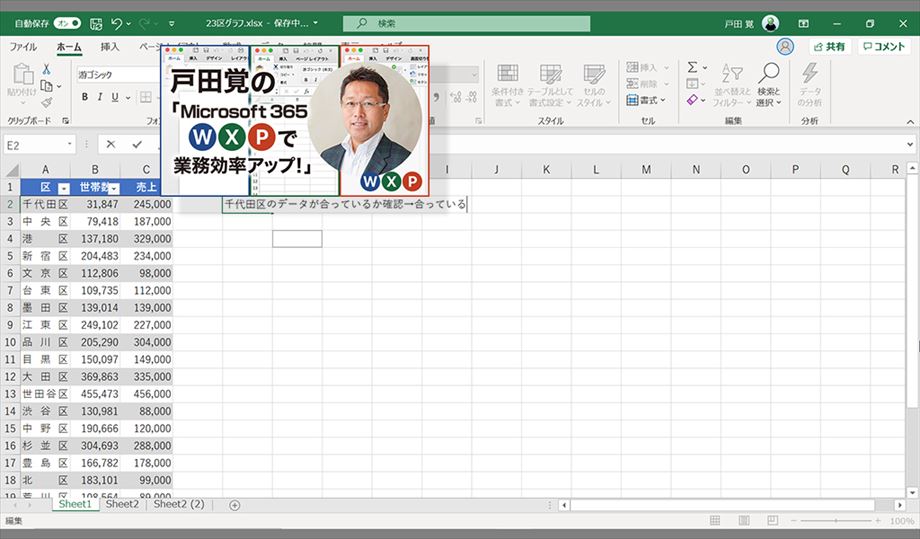Click the Format Painter brush icon
This screenshot has width=920, height=539.
point(46,103)
